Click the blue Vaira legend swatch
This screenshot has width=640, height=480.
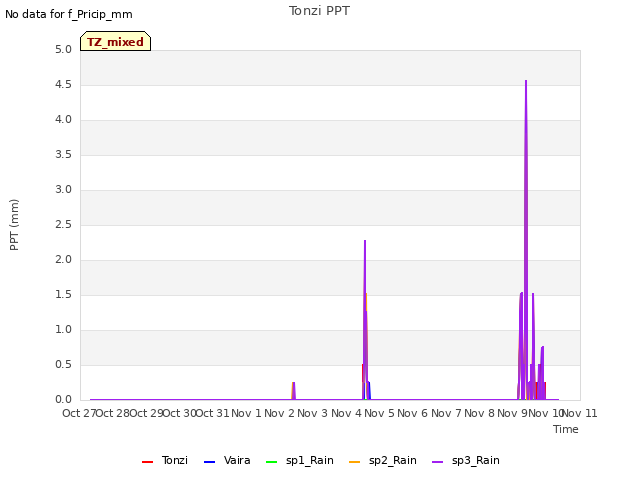[209, 462]
